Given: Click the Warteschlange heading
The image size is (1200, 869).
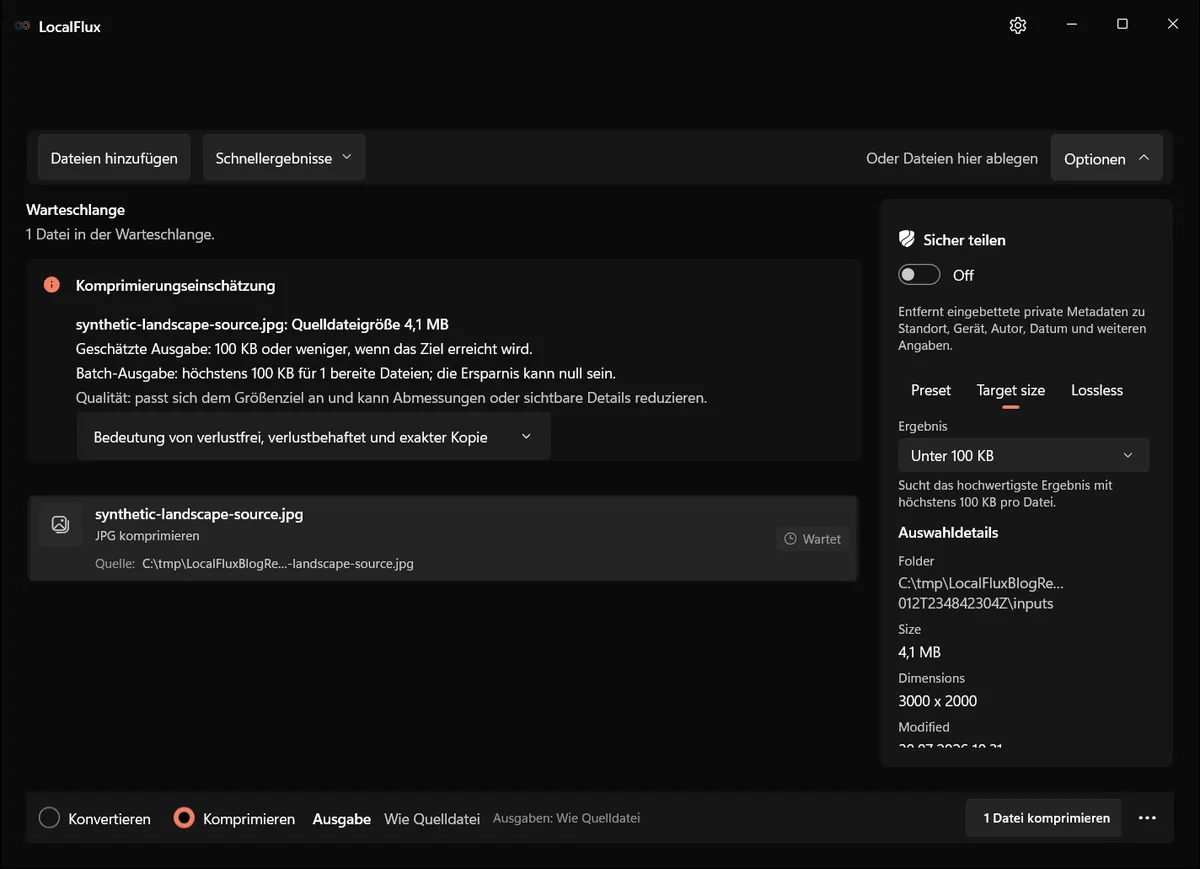Looking at the screenshot, I should 75,210.
